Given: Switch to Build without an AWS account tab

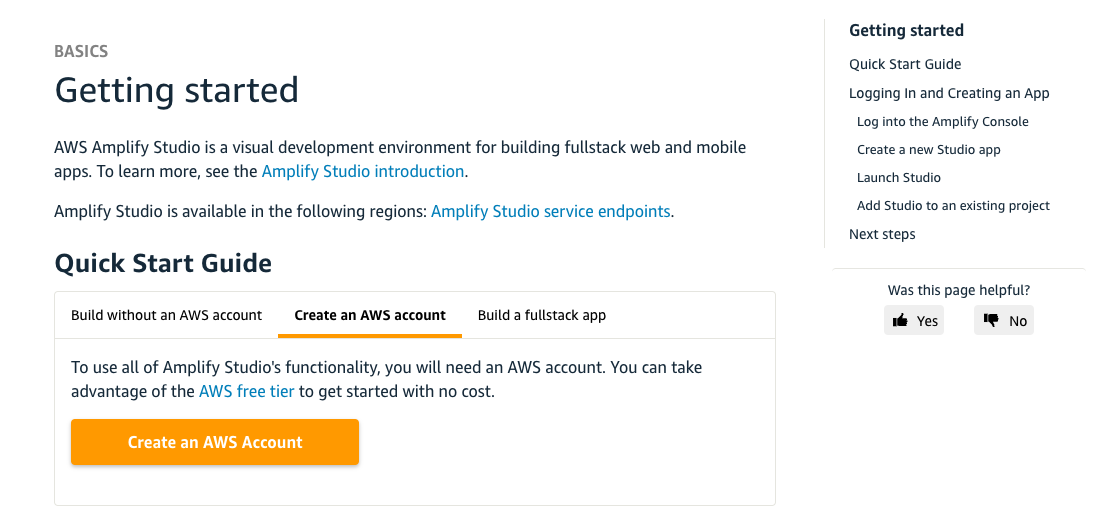Looking at the screenshot, I should 166,315.
